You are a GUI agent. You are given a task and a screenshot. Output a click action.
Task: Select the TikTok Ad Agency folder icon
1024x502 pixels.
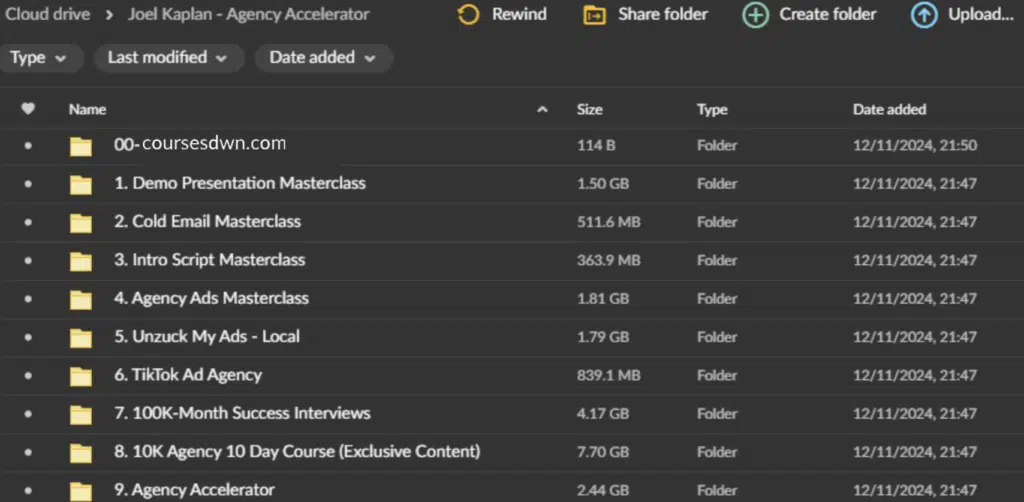(81, 377)
